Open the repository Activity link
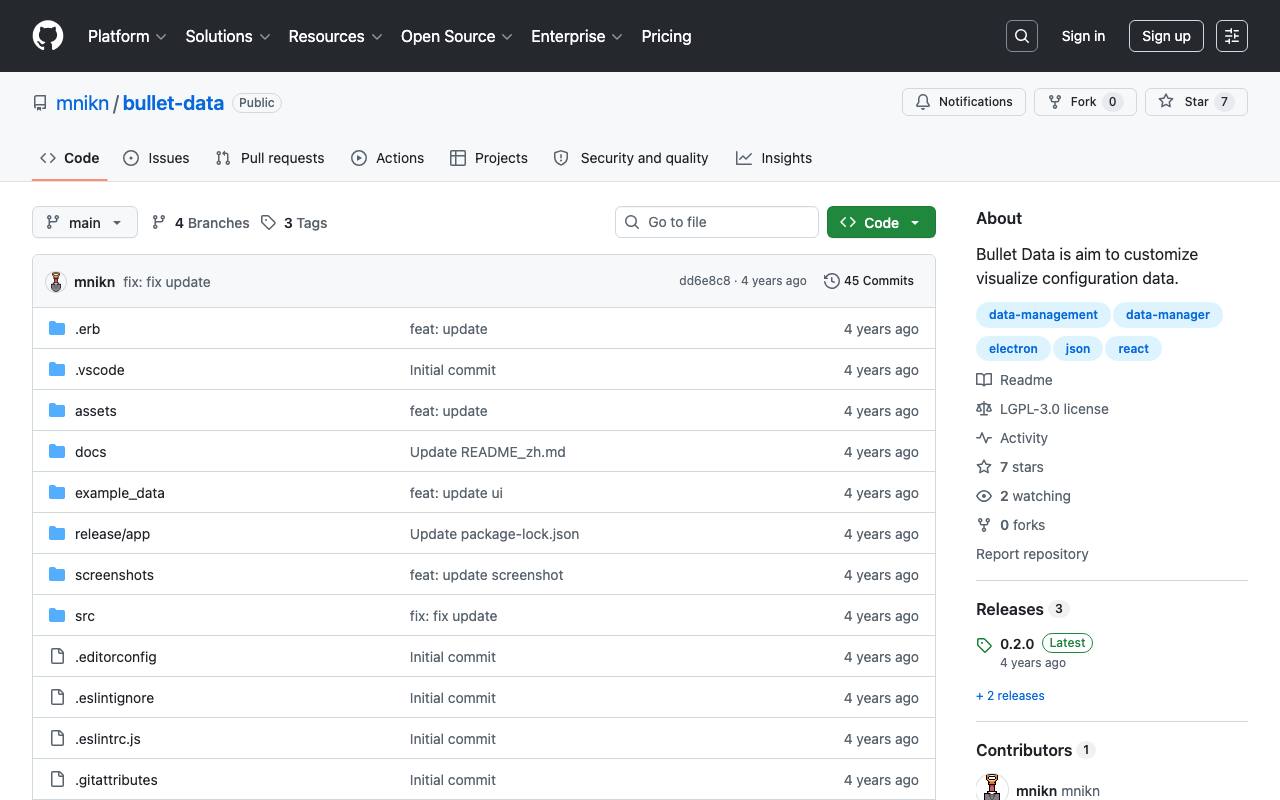 1013,438
